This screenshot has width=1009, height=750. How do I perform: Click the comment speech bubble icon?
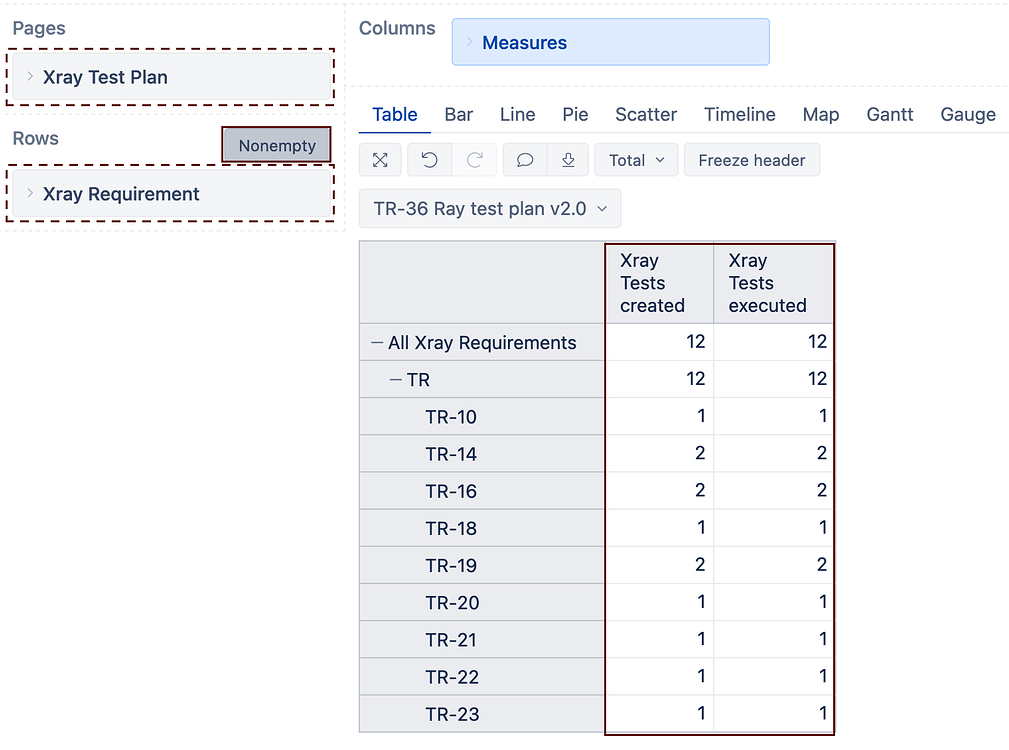[524, 160]
